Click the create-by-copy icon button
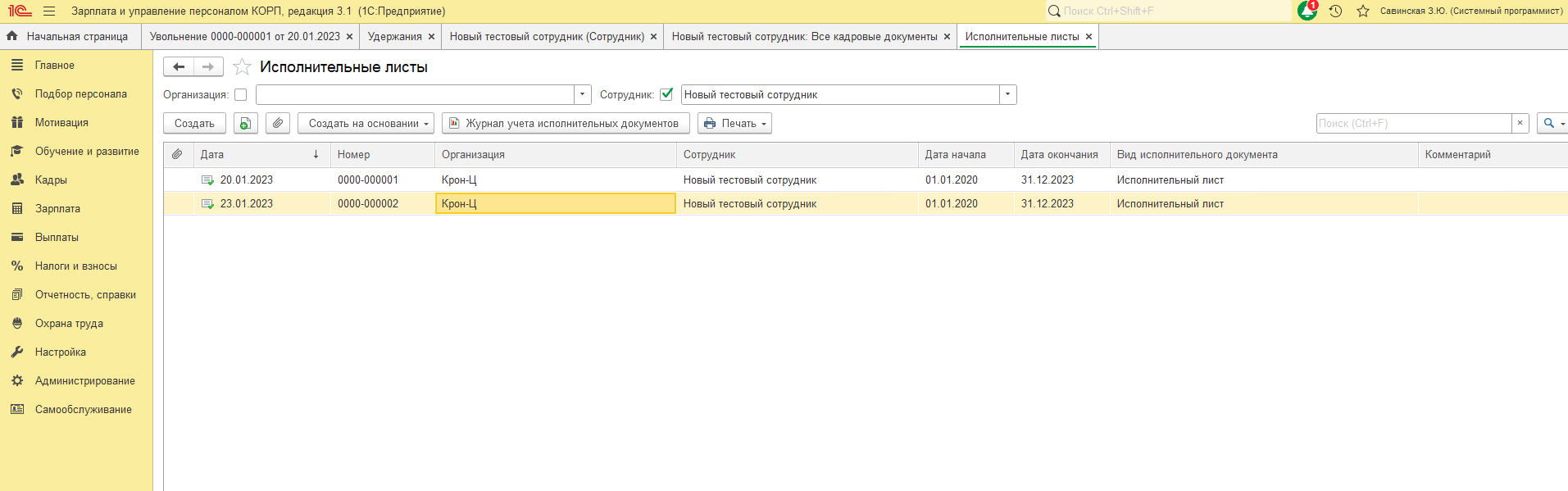Image resolution: width=1568 pixels, height=491 pixels. [246, 123]
